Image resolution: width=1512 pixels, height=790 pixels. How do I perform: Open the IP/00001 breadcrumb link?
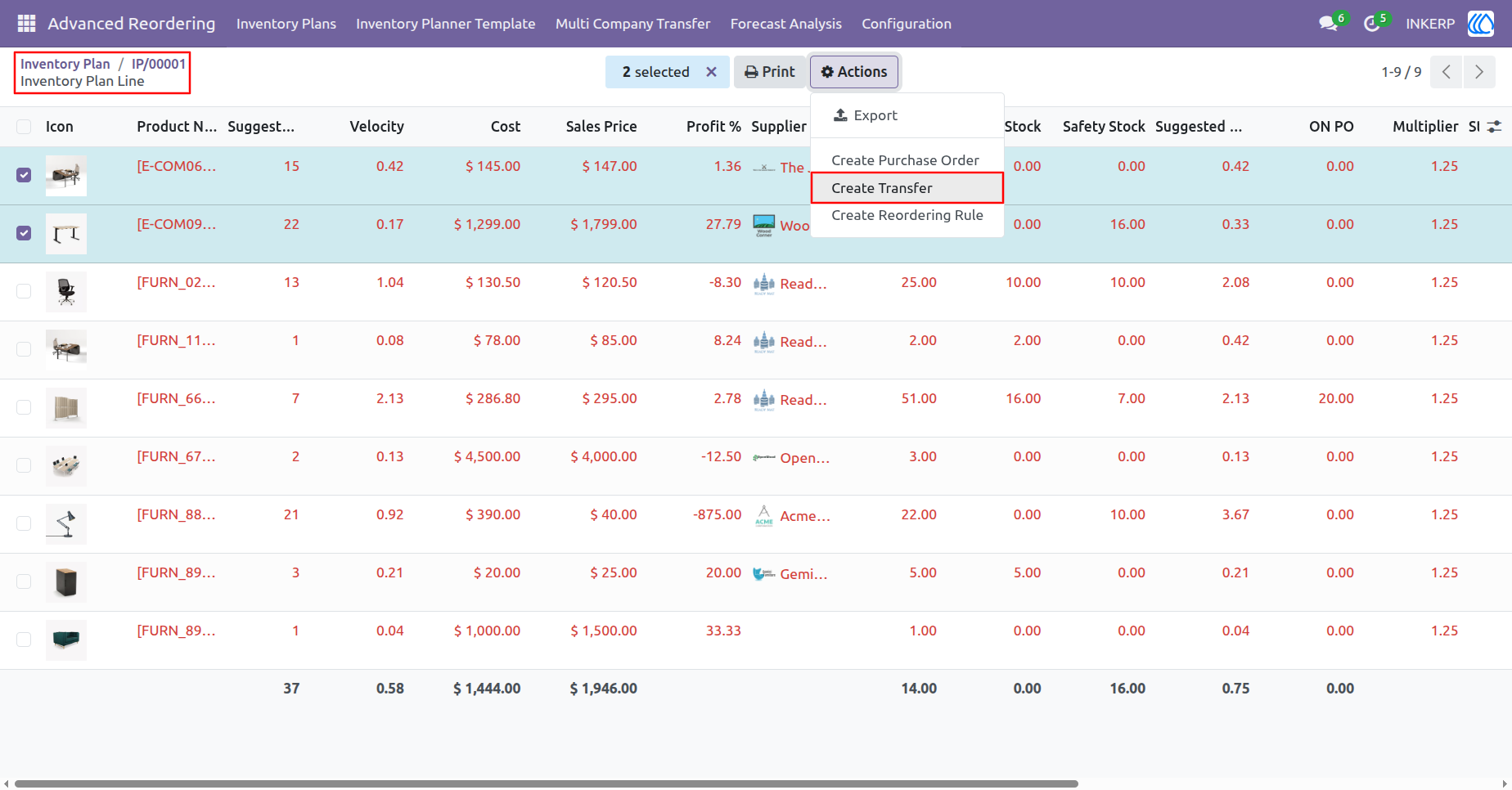click(x=159, y=64)
